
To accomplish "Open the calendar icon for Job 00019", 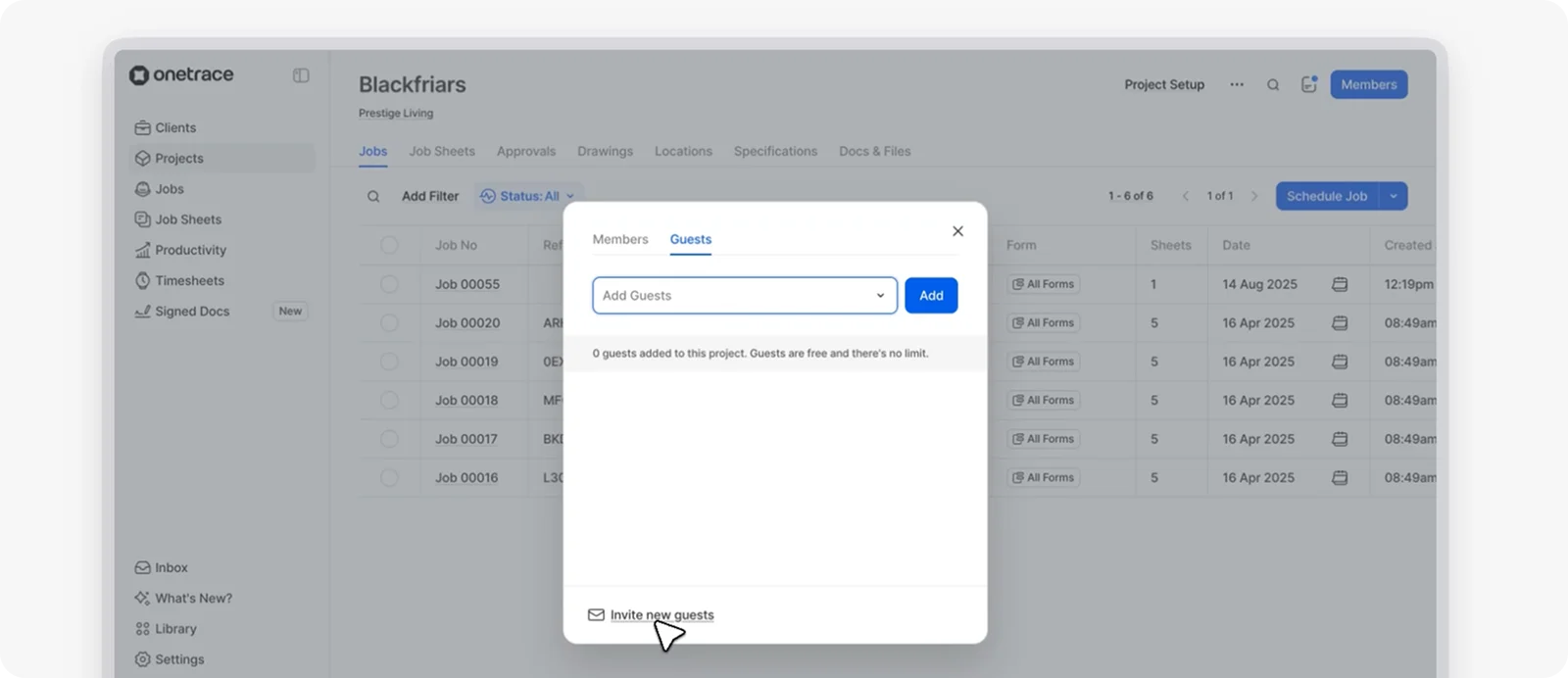I will click(1340, 362).
